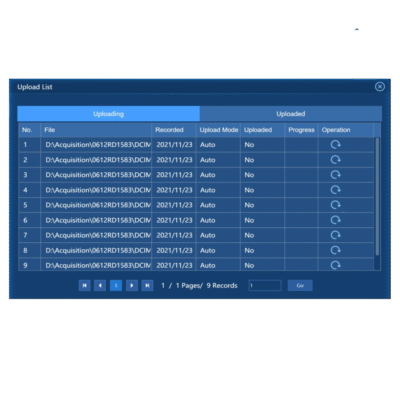The image size is (400, 400).
Task: Focus the page number input field
Action: (x=265, y=285)
